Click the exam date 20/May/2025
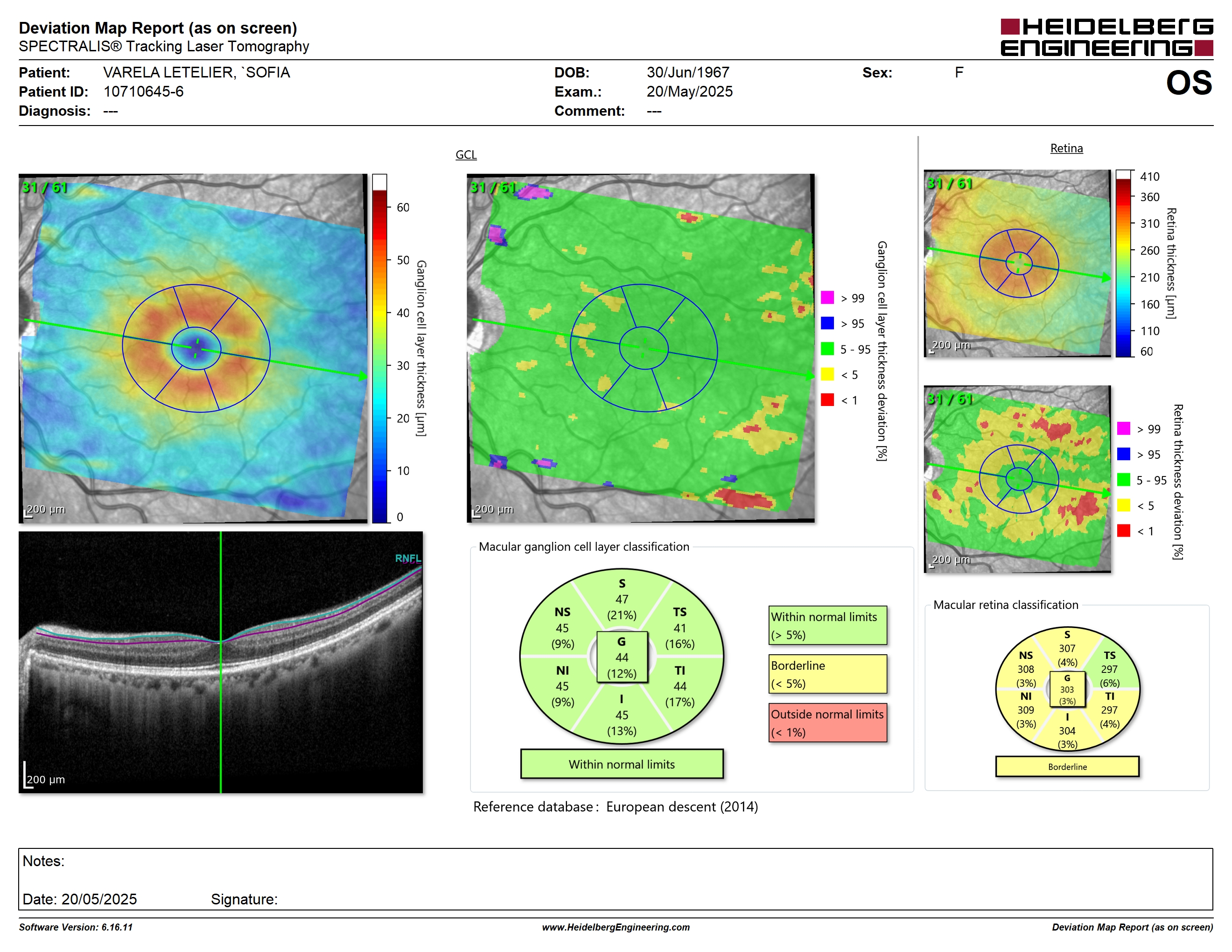 pyautogui.click(x=690, y=91)
